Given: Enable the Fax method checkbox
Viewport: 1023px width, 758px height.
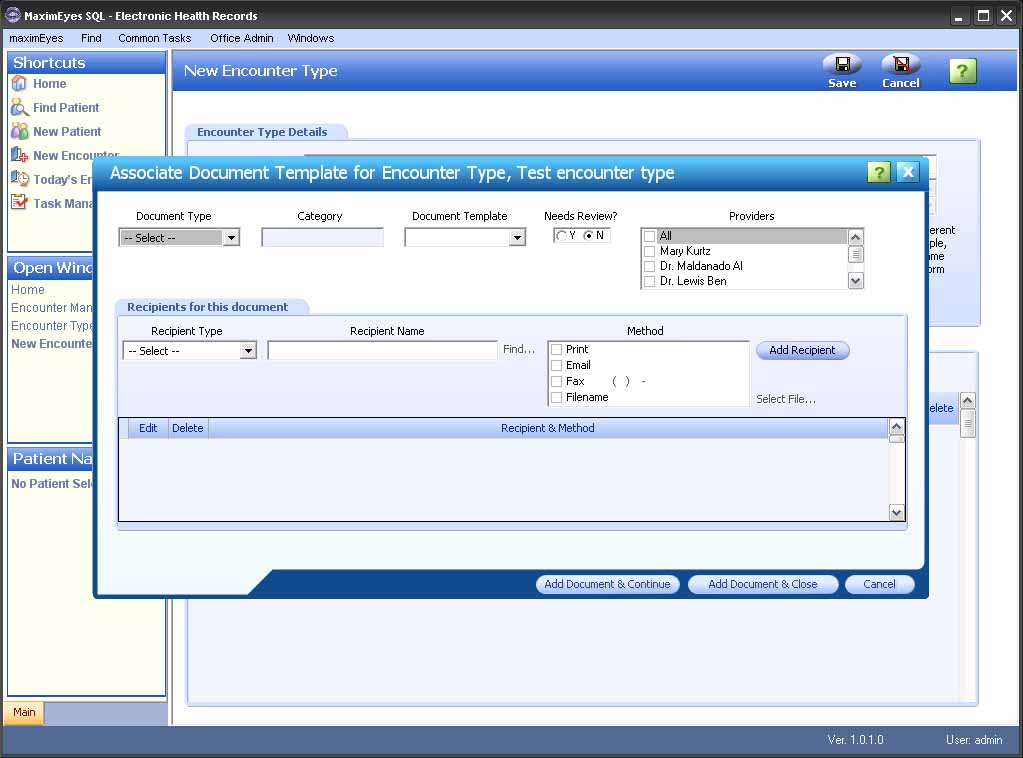Looking at the screenshot, I should point(557,382).
